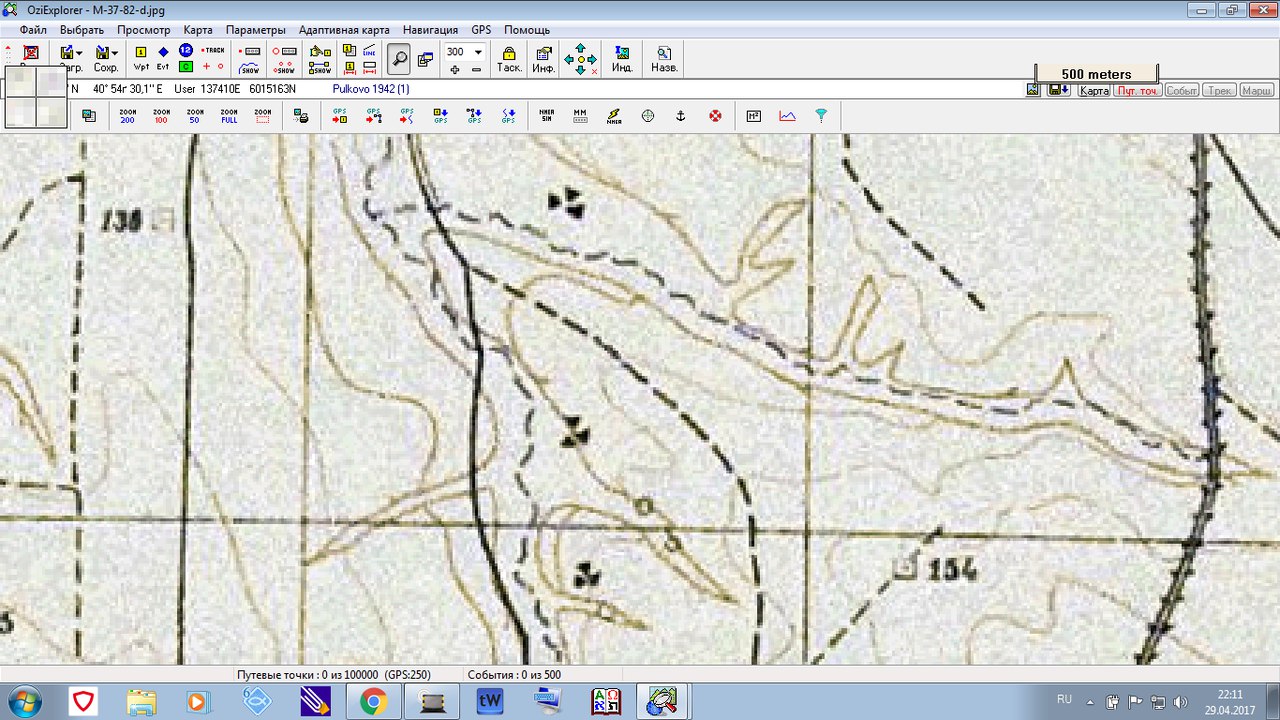Expand the Загр. load dropdown arrow

[79, 52]
